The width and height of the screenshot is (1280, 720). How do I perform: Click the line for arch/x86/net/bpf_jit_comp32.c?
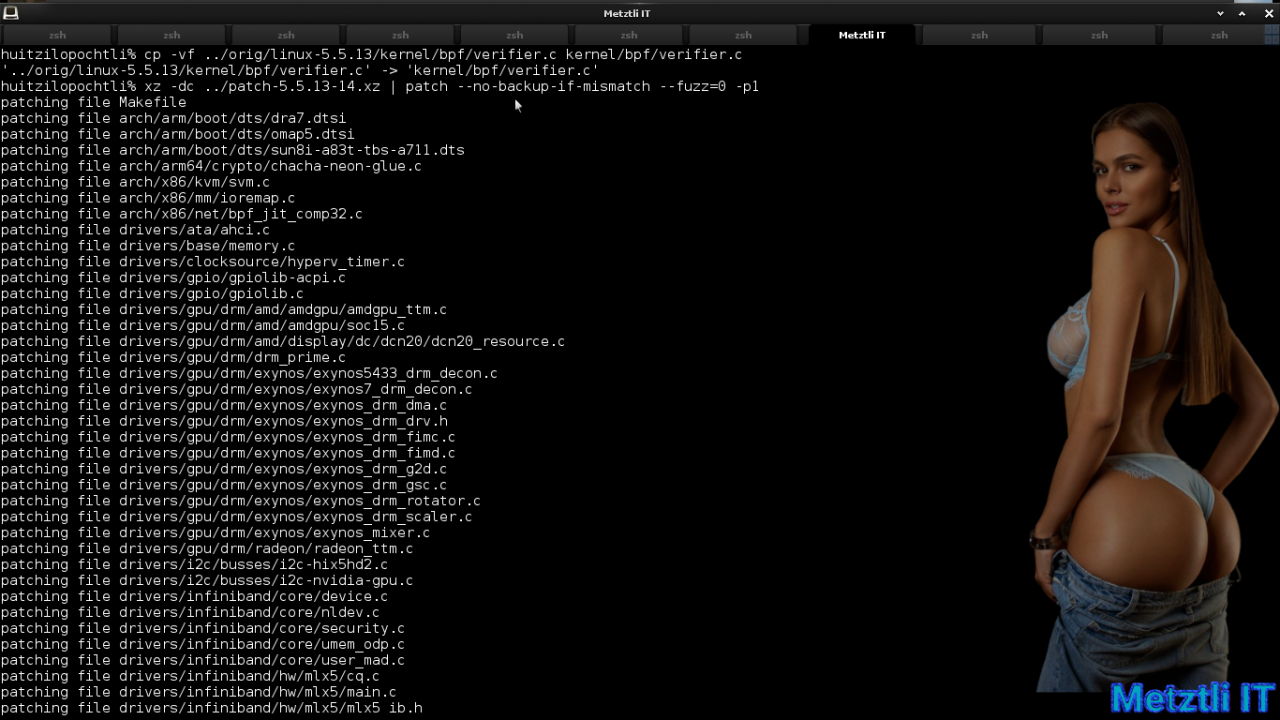(x=181, y=214)
